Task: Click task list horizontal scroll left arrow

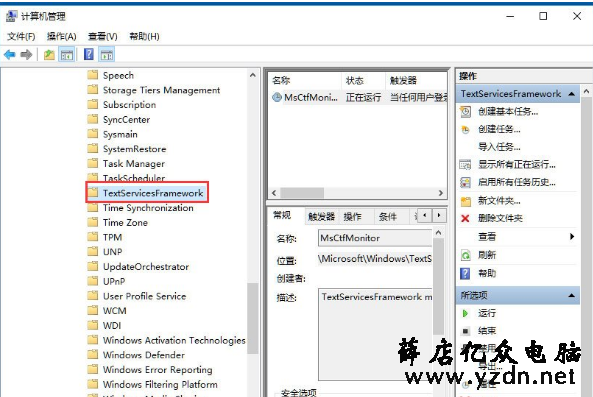Action: [274, 193]
